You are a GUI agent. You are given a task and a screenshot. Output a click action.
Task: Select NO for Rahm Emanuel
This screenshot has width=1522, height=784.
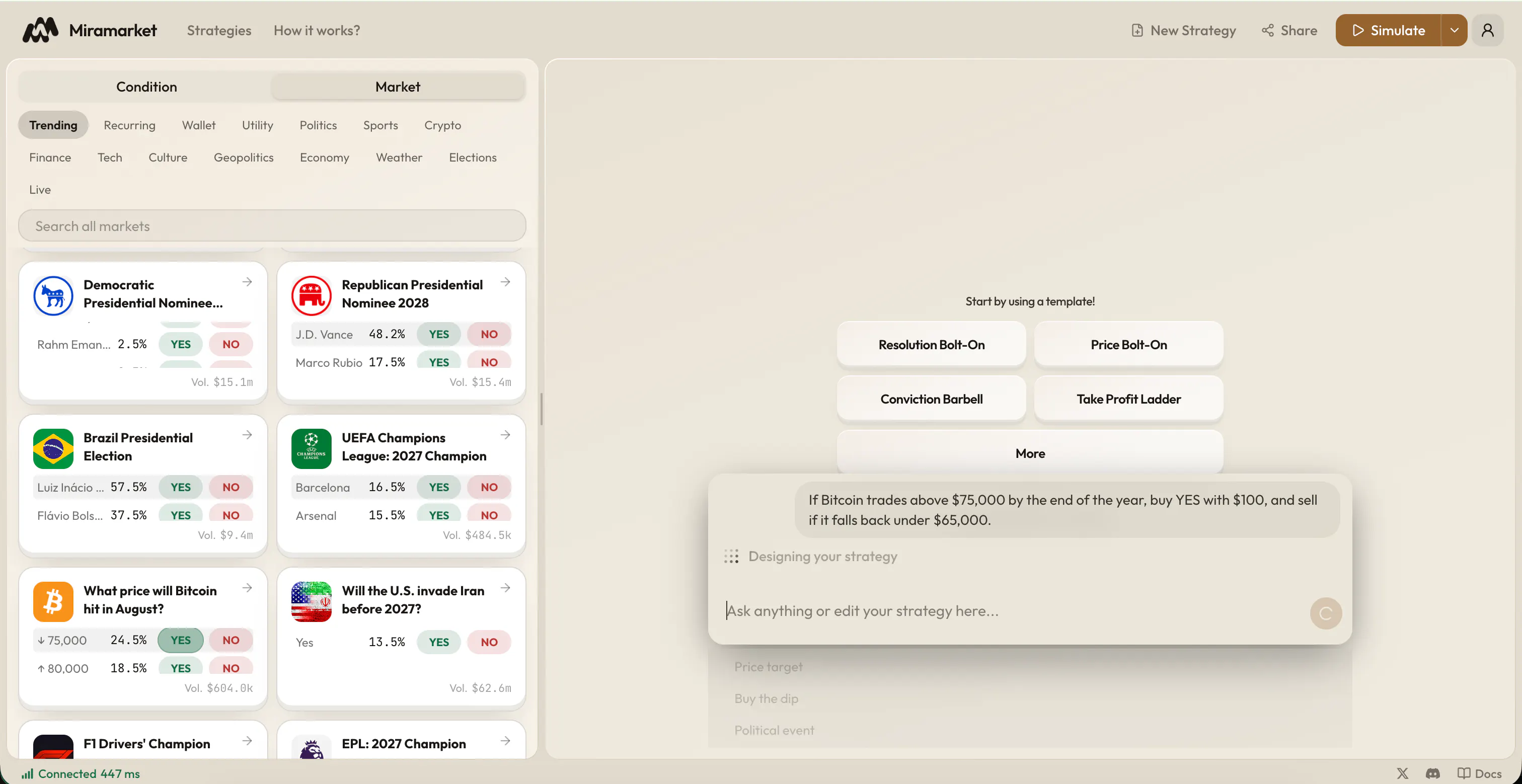point(231,344)
